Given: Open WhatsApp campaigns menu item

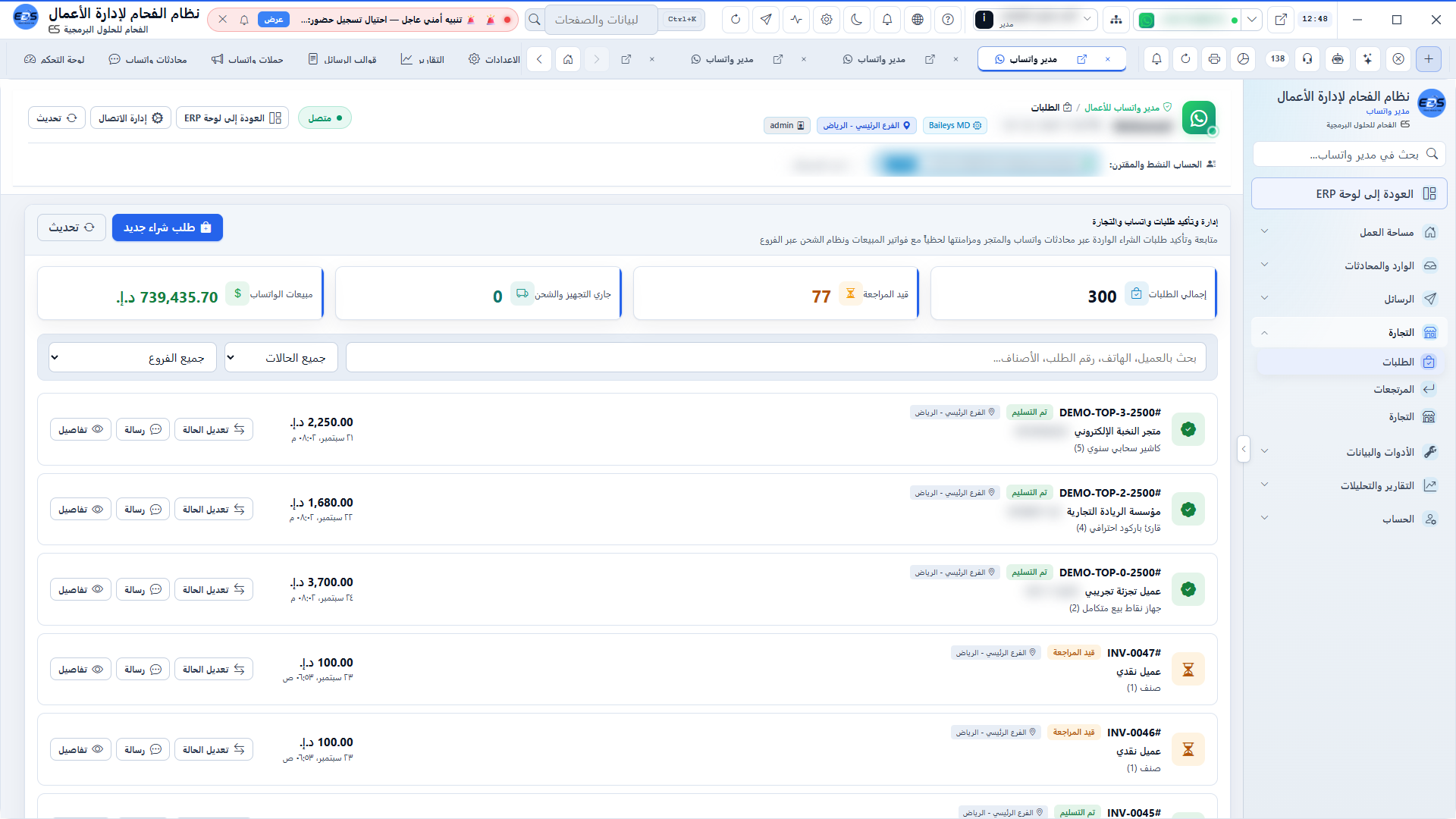Looking at the screenshot, I should click(x=247, y=59).
